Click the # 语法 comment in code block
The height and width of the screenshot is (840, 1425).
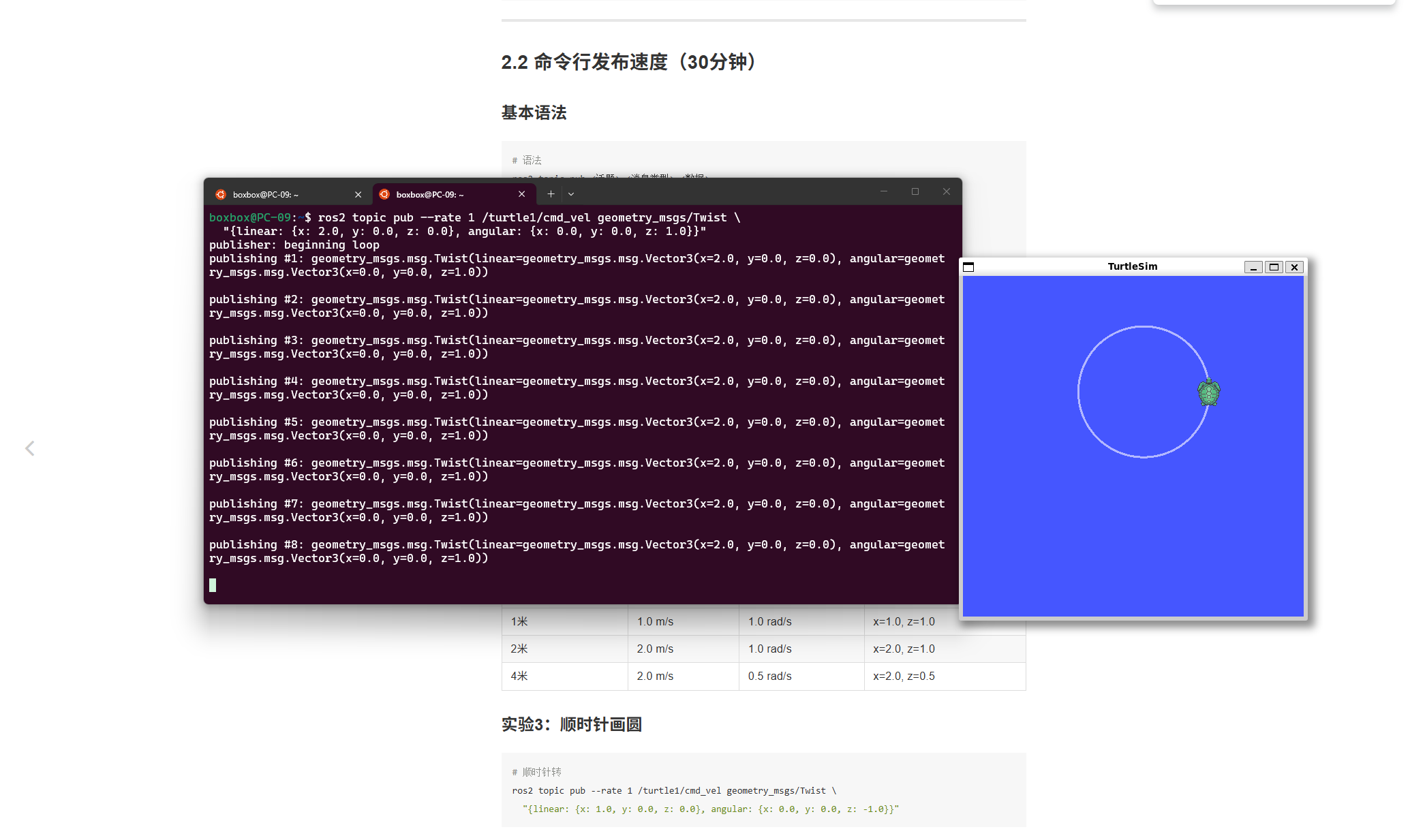(x=527, y=160)
